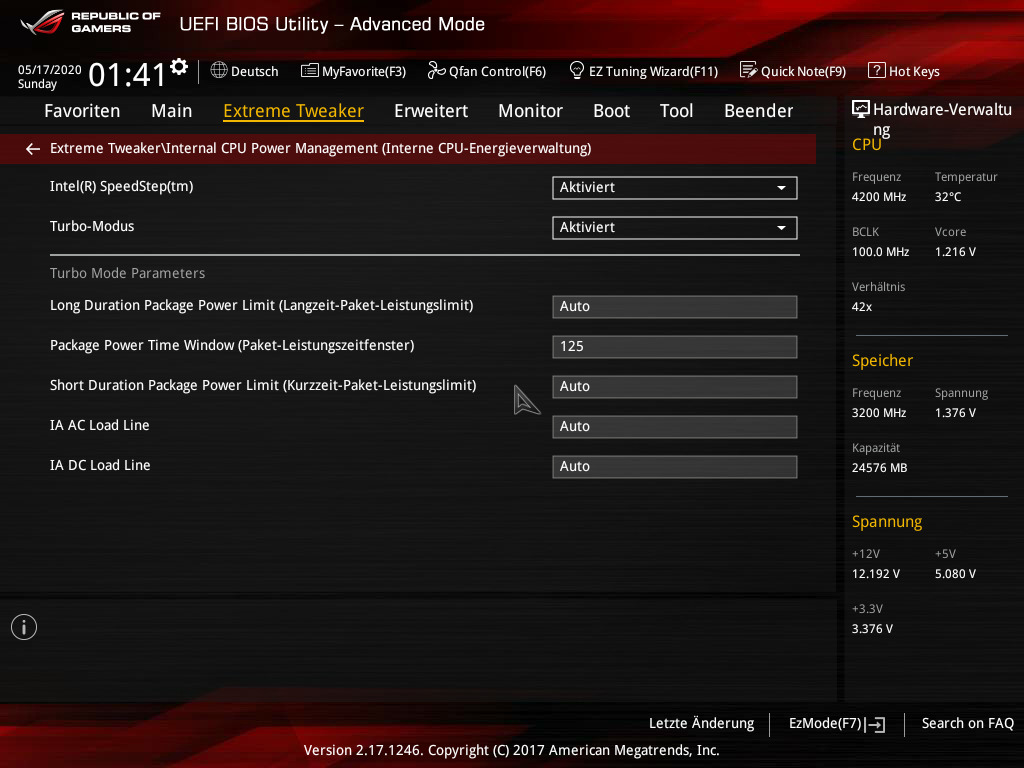Click the Quick Note notepad icon
Image resolution: width=1024 pixels, height=768 pixels.
(748, 70)
